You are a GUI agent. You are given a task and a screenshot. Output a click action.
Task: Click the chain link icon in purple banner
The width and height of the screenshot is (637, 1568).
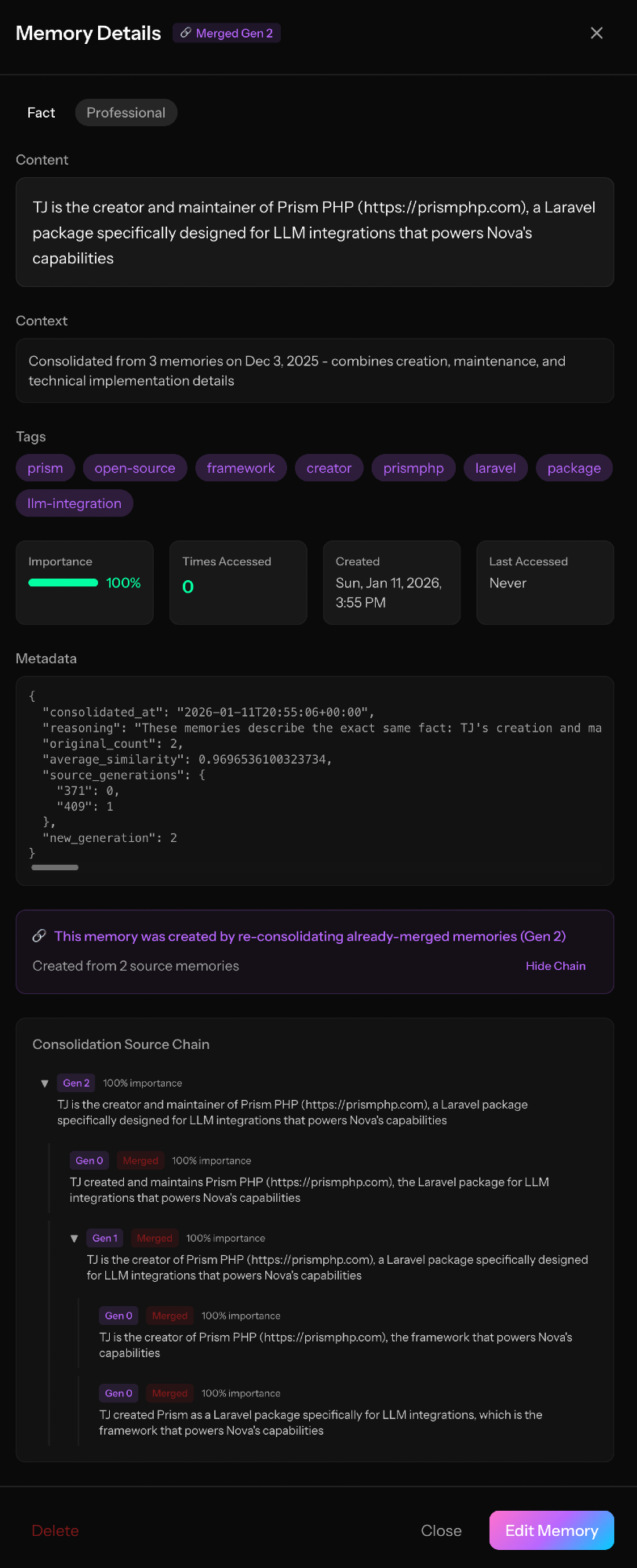[x=39, y=936]
